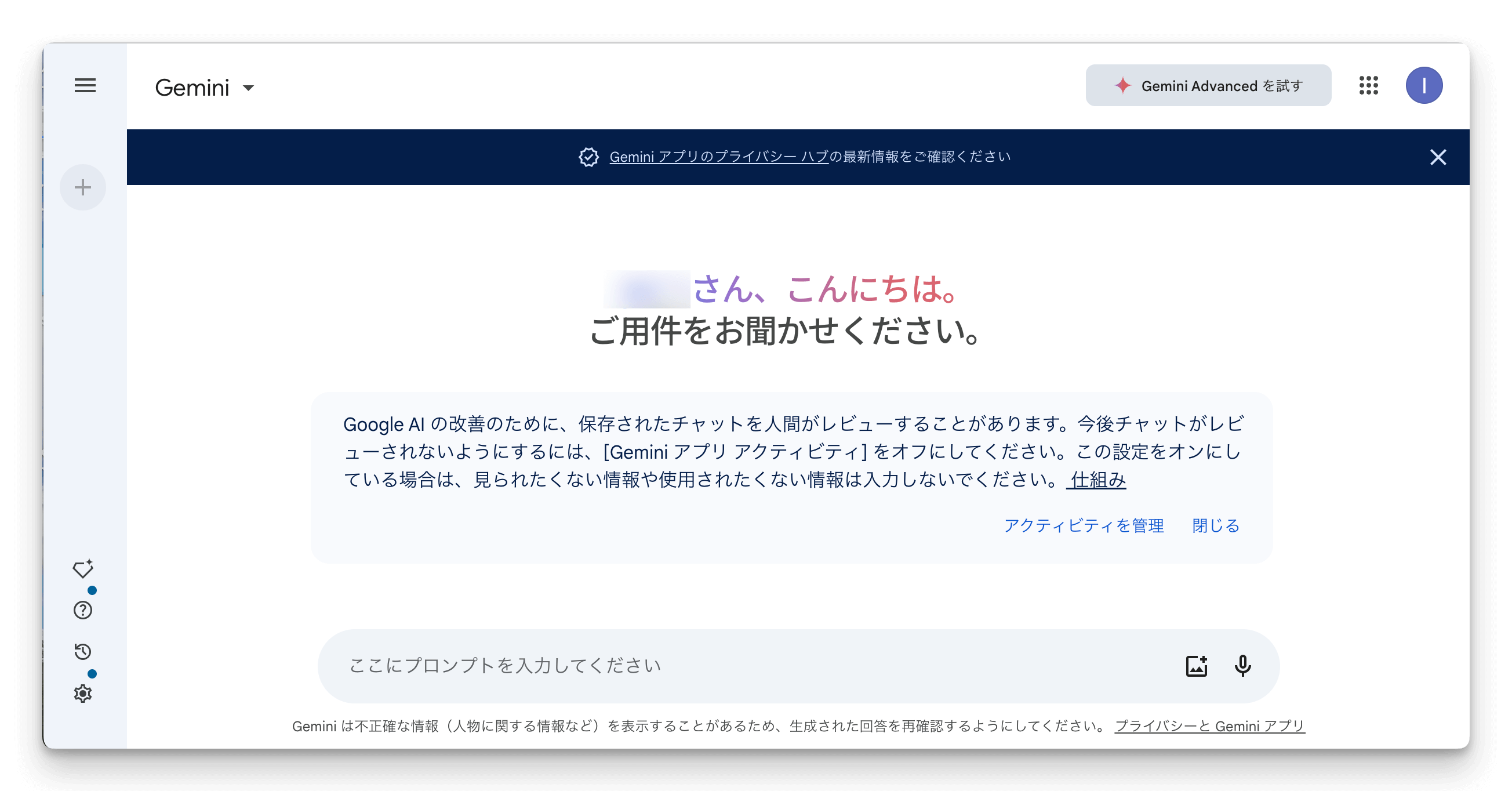Open the Google apps grid
1512x791 pixels.
[x=1368, y=86]
